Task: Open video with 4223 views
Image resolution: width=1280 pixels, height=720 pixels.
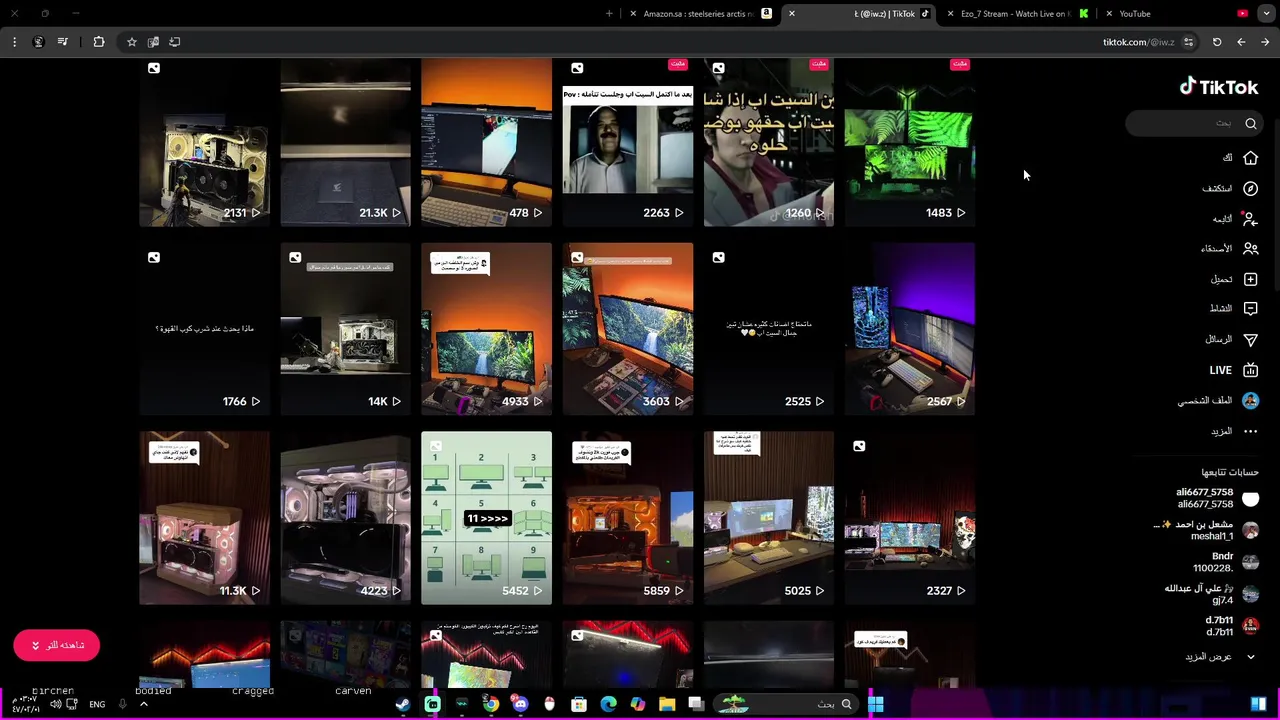Action: pyautogui.click(x=345, y=518)
